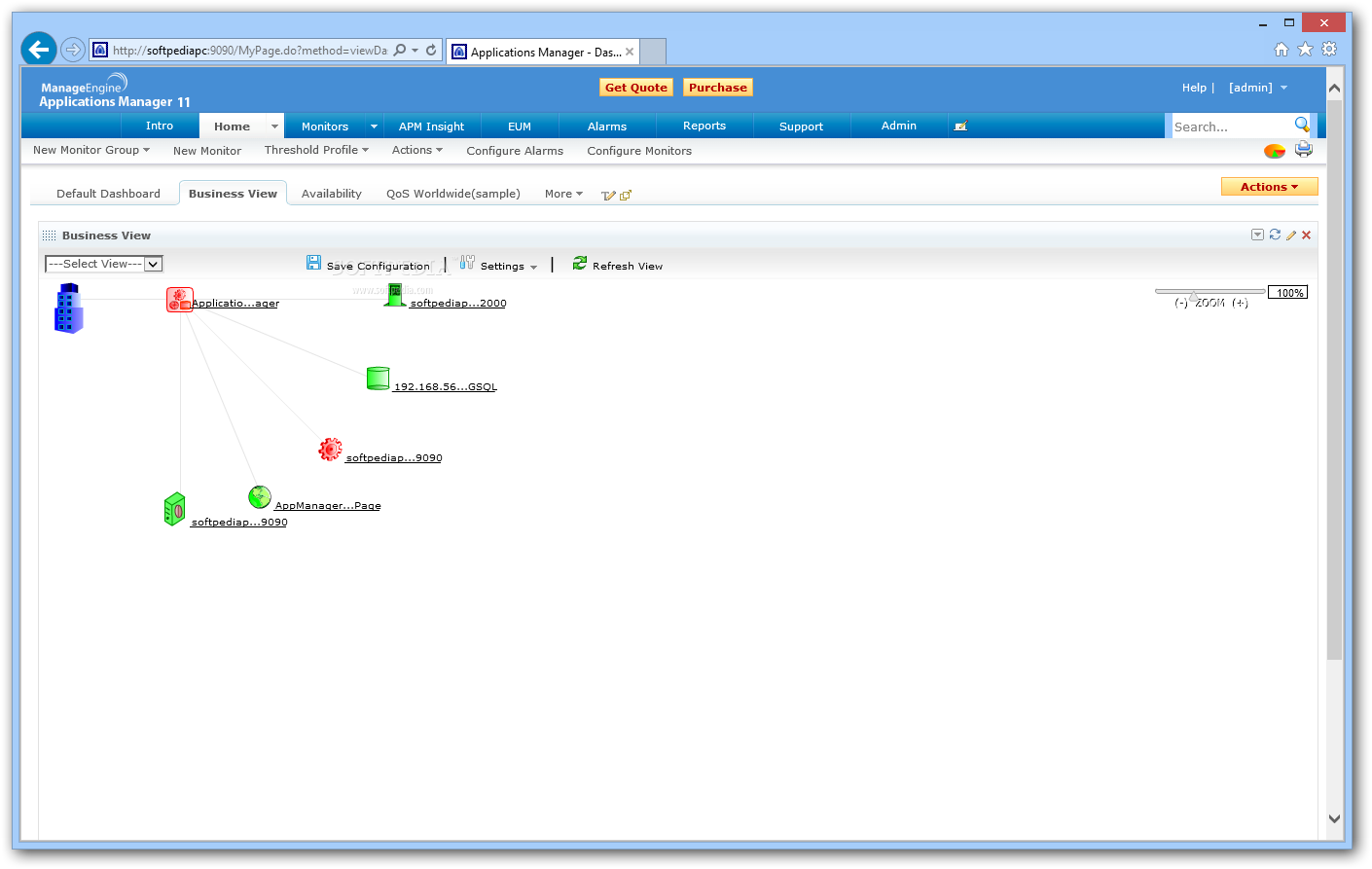Click the green server box node icon
Screen dimensions: 1372x869
tap(174, 510)
